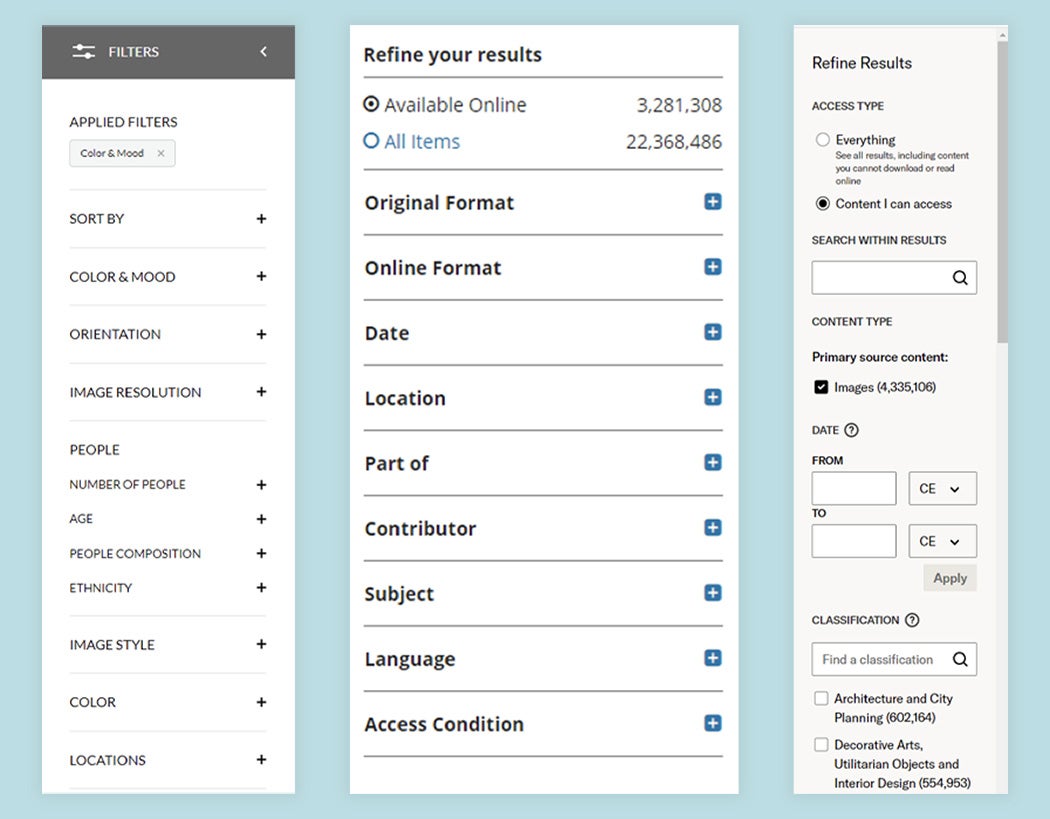Select the All Items link

(421, 142)
